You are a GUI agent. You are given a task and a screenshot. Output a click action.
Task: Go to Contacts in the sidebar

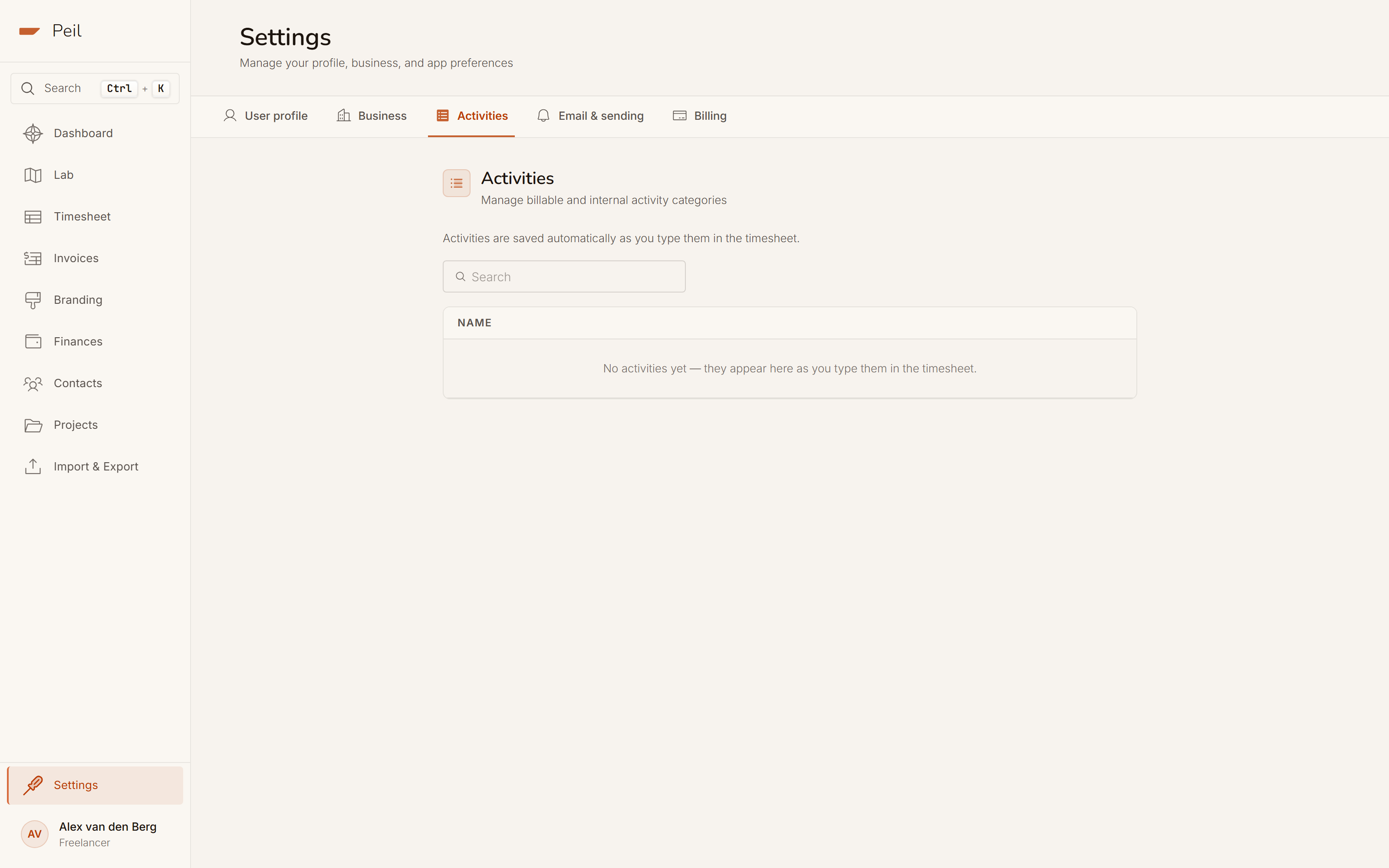pos(95,384)
